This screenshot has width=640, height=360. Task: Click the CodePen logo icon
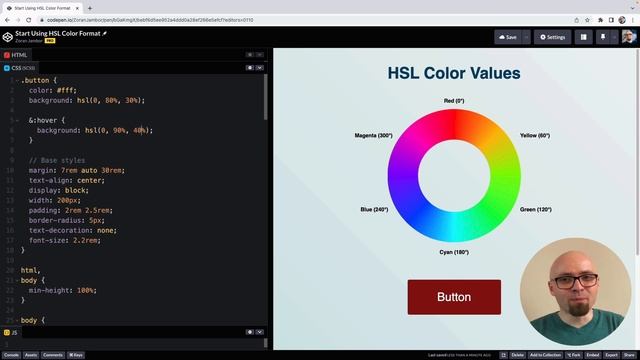pos(8,37)
